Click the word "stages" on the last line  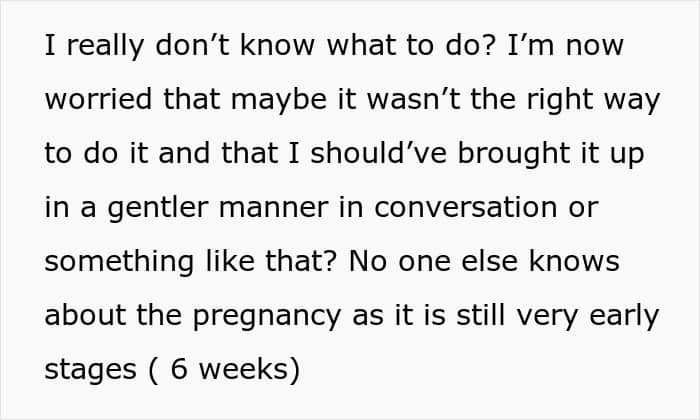click(91, 369)
